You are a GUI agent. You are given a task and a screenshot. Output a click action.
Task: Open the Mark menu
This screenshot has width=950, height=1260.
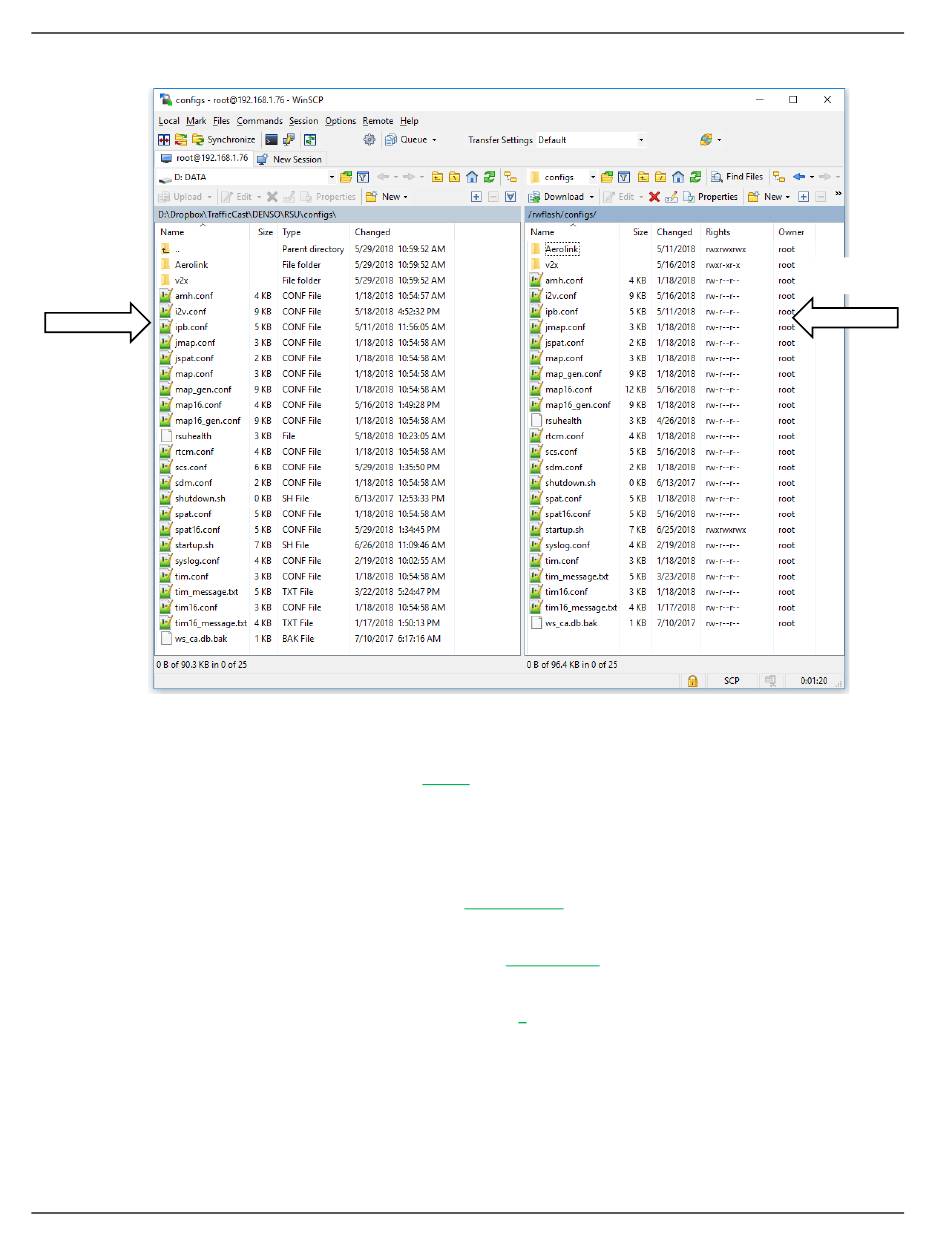coord(196,121)
